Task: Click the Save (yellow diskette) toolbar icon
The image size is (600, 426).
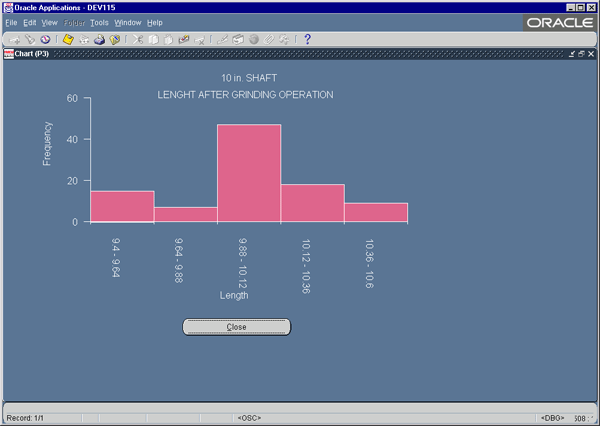Action: pyautogui.click(x=68, y=39)
